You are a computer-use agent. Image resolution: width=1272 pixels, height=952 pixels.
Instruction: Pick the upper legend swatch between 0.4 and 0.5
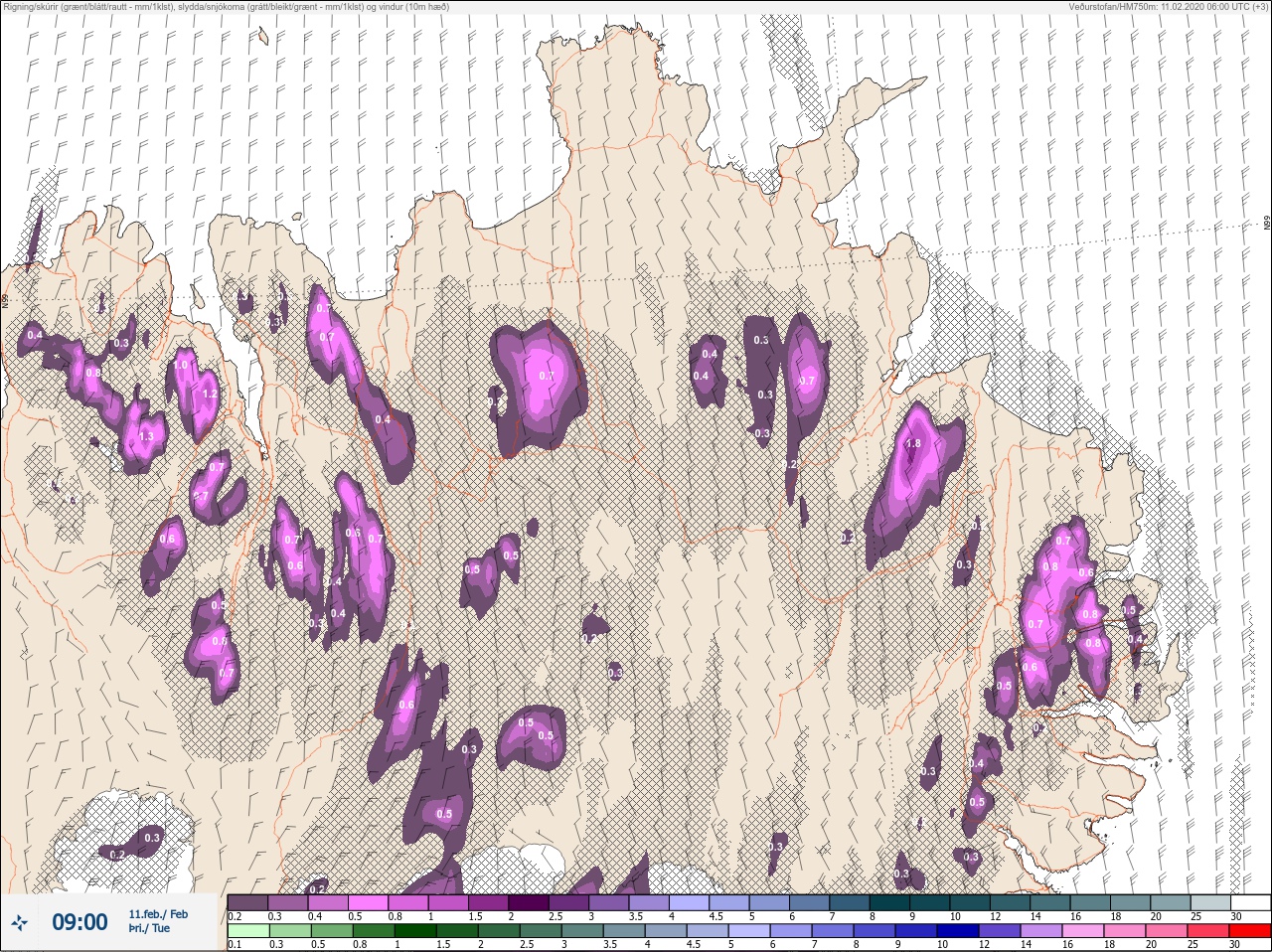pyautogui.click(x=329, y=903)
